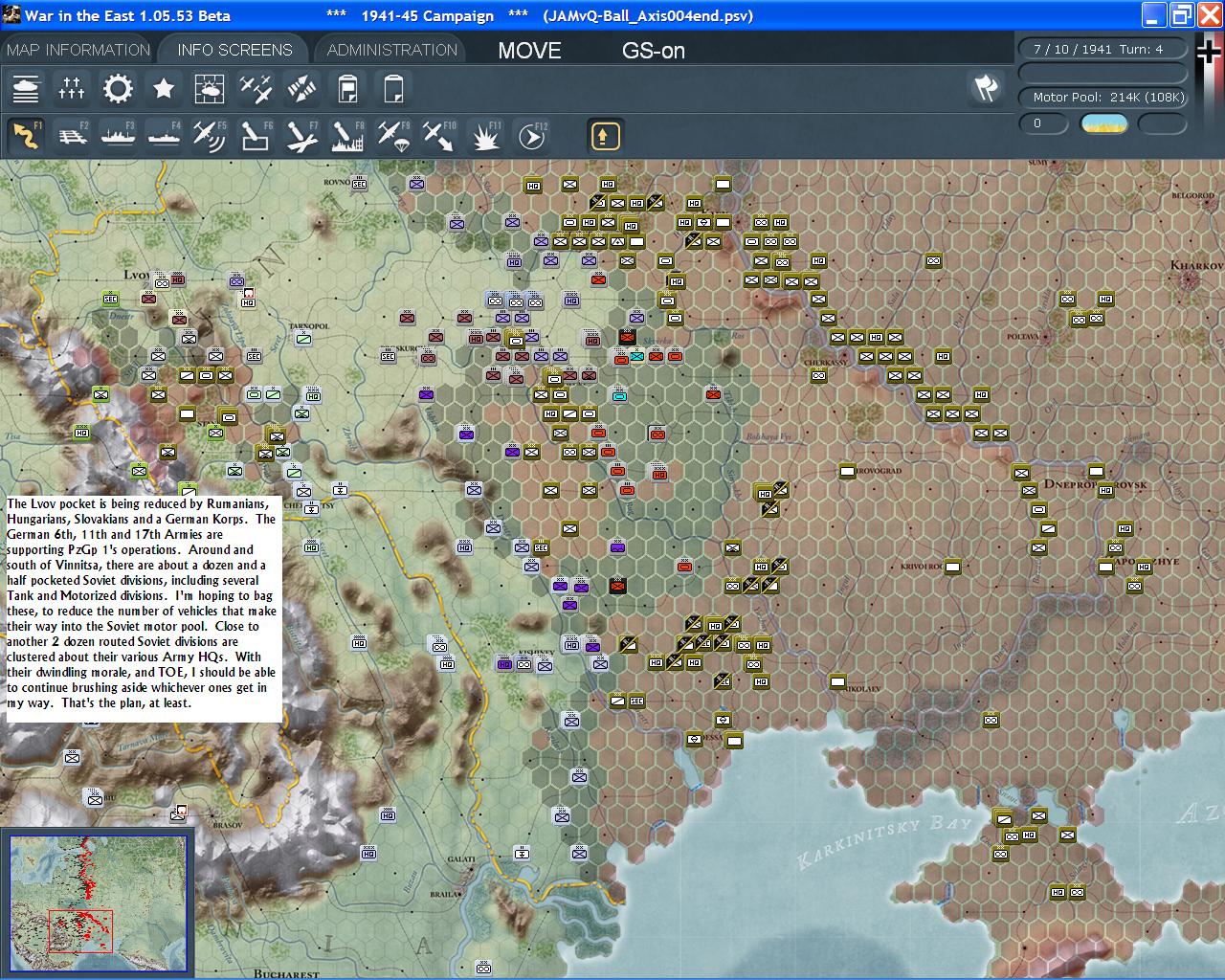Open the production gear icon
Image resolution: width=1225 pixels, height=980 pixels.
point(118,89)
